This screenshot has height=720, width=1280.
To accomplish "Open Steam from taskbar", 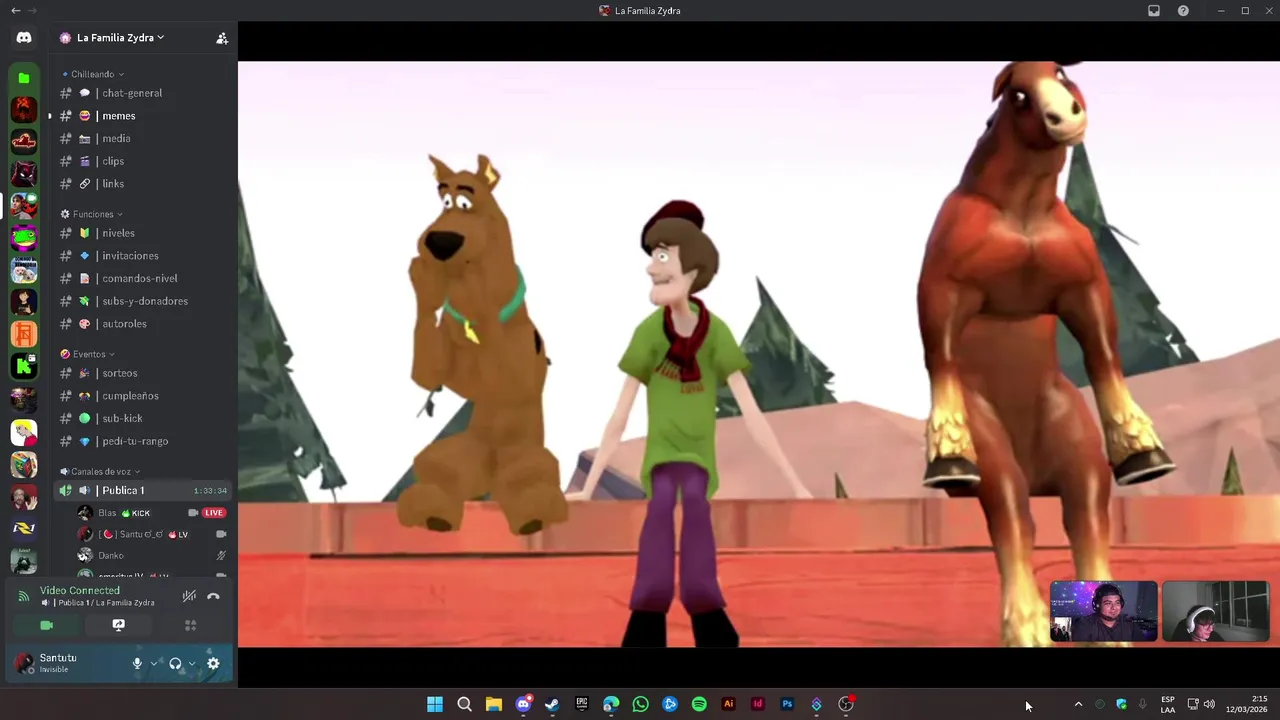I will [552, 704].
